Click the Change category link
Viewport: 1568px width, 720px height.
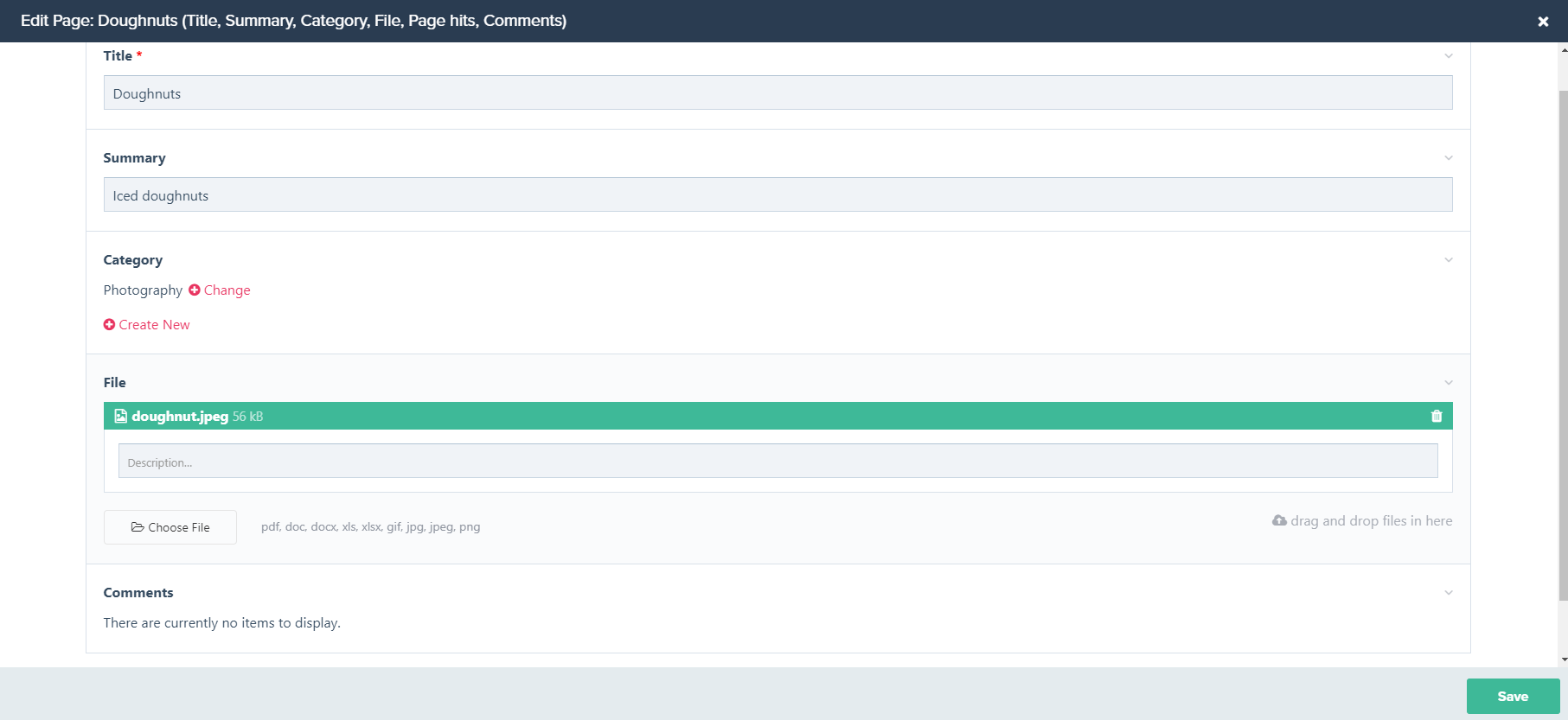(x=227, y=290)
